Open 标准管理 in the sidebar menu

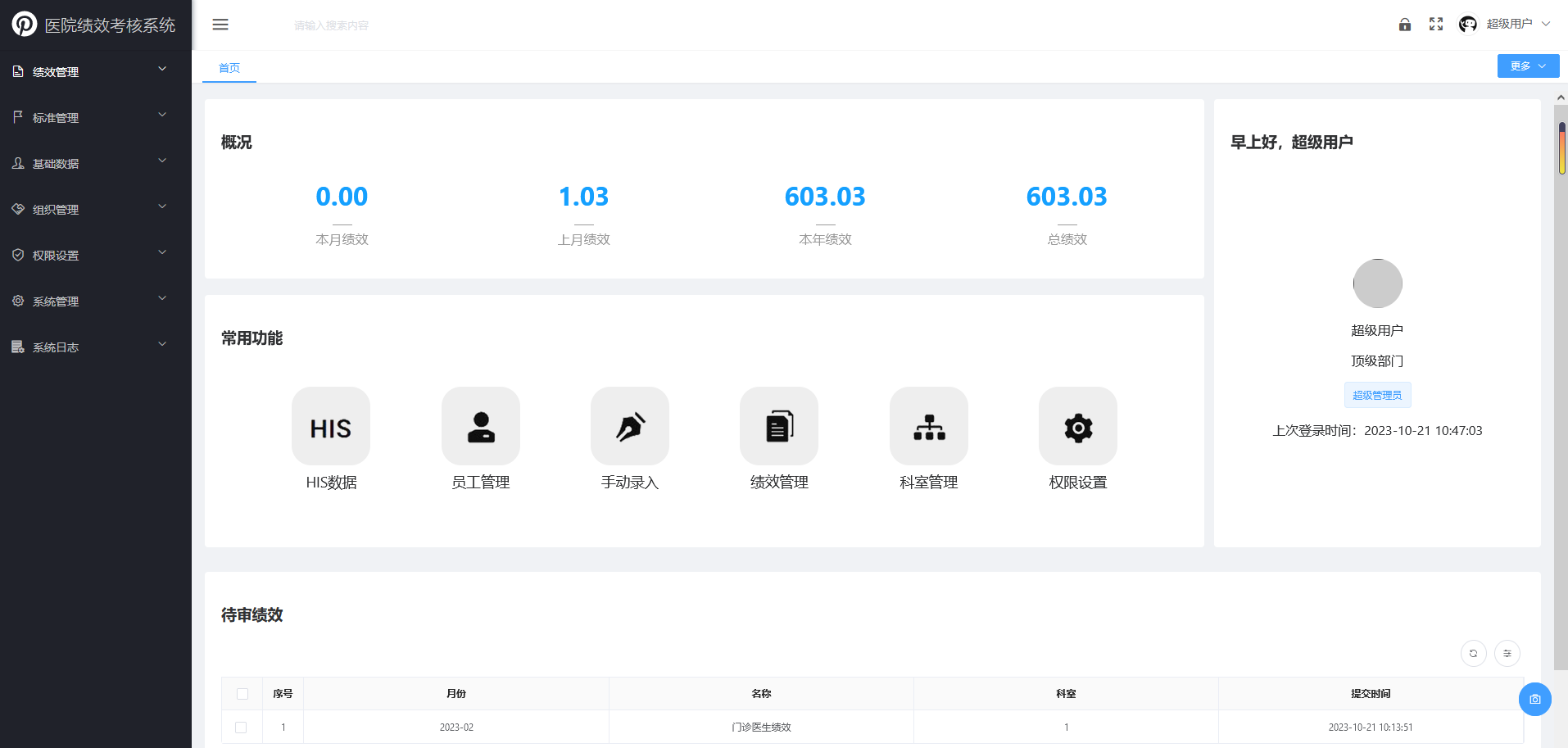click(96, 118)
